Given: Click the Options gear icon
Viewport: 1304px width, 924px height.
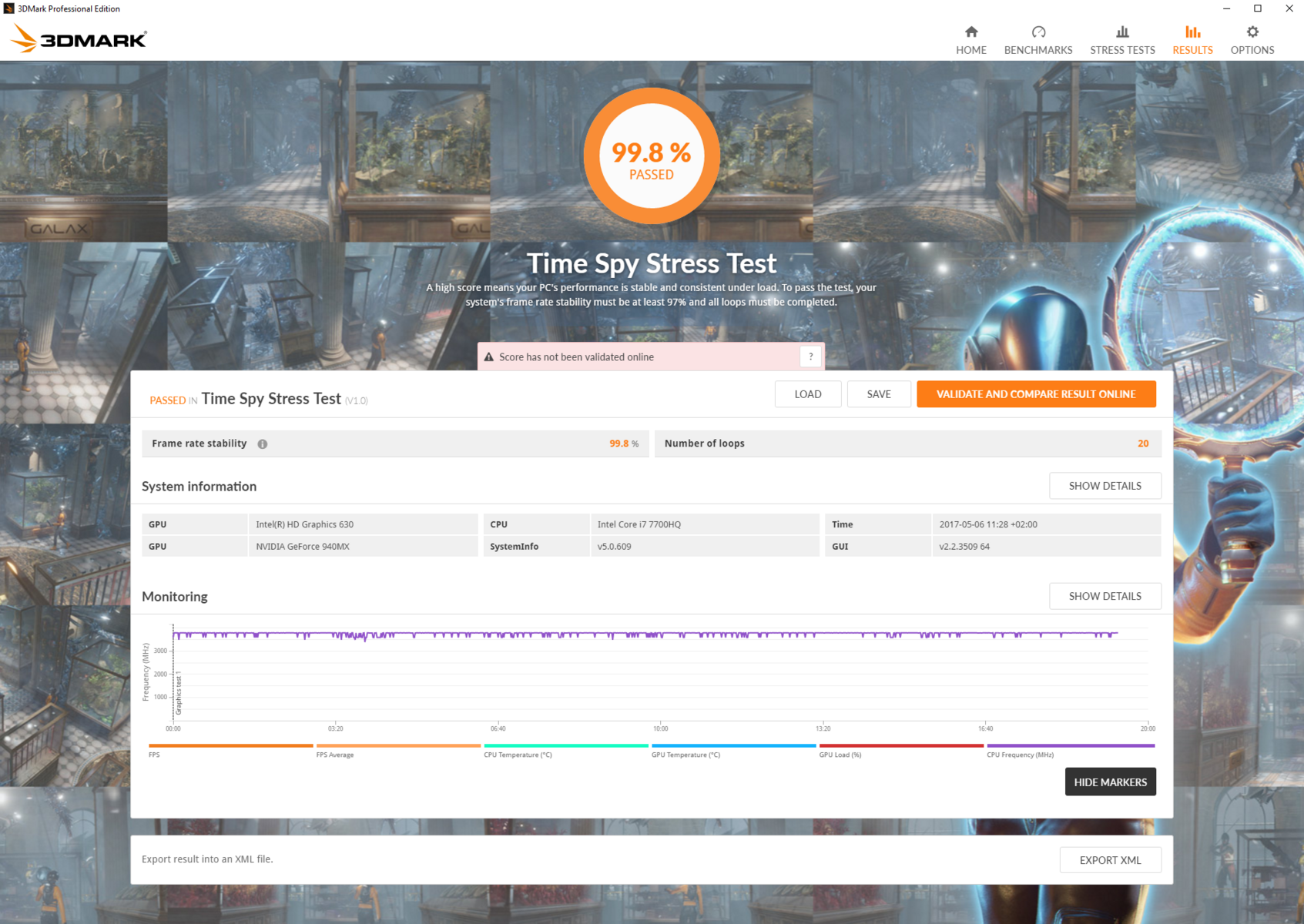Looking at the screenshot, I should 1252,32.
